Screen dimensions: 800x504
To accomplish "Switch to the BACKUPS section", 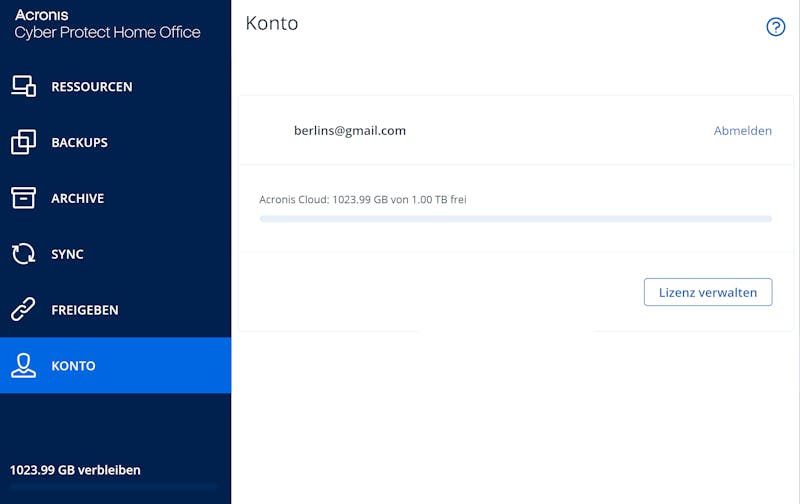I will coord(80,142).
